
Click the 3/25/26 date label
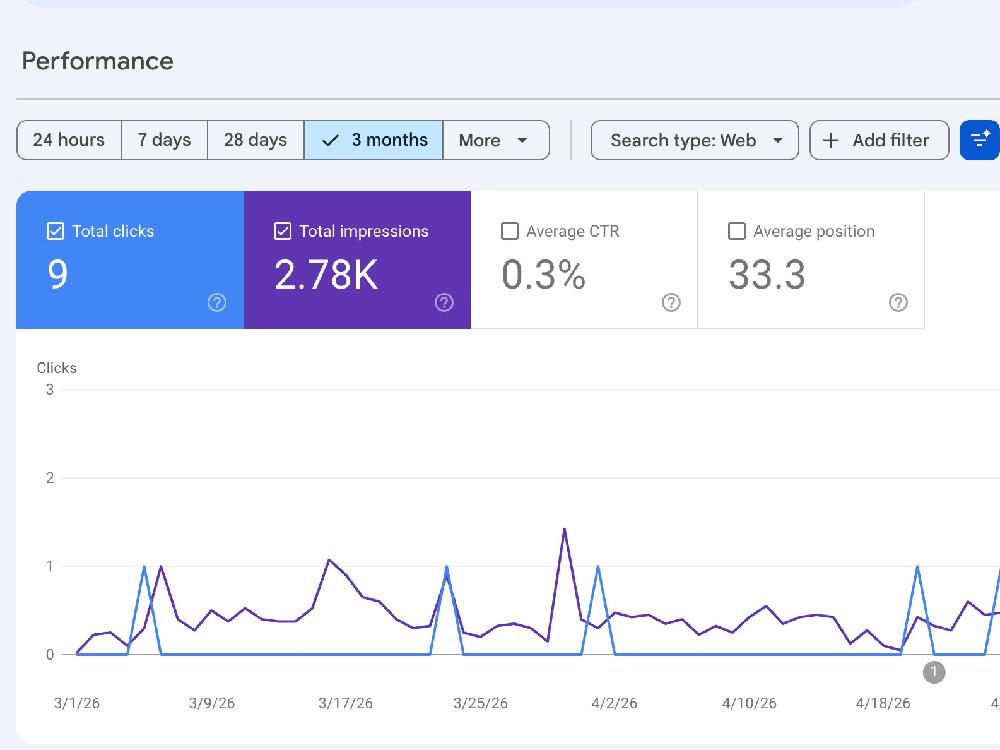point(480,703)
